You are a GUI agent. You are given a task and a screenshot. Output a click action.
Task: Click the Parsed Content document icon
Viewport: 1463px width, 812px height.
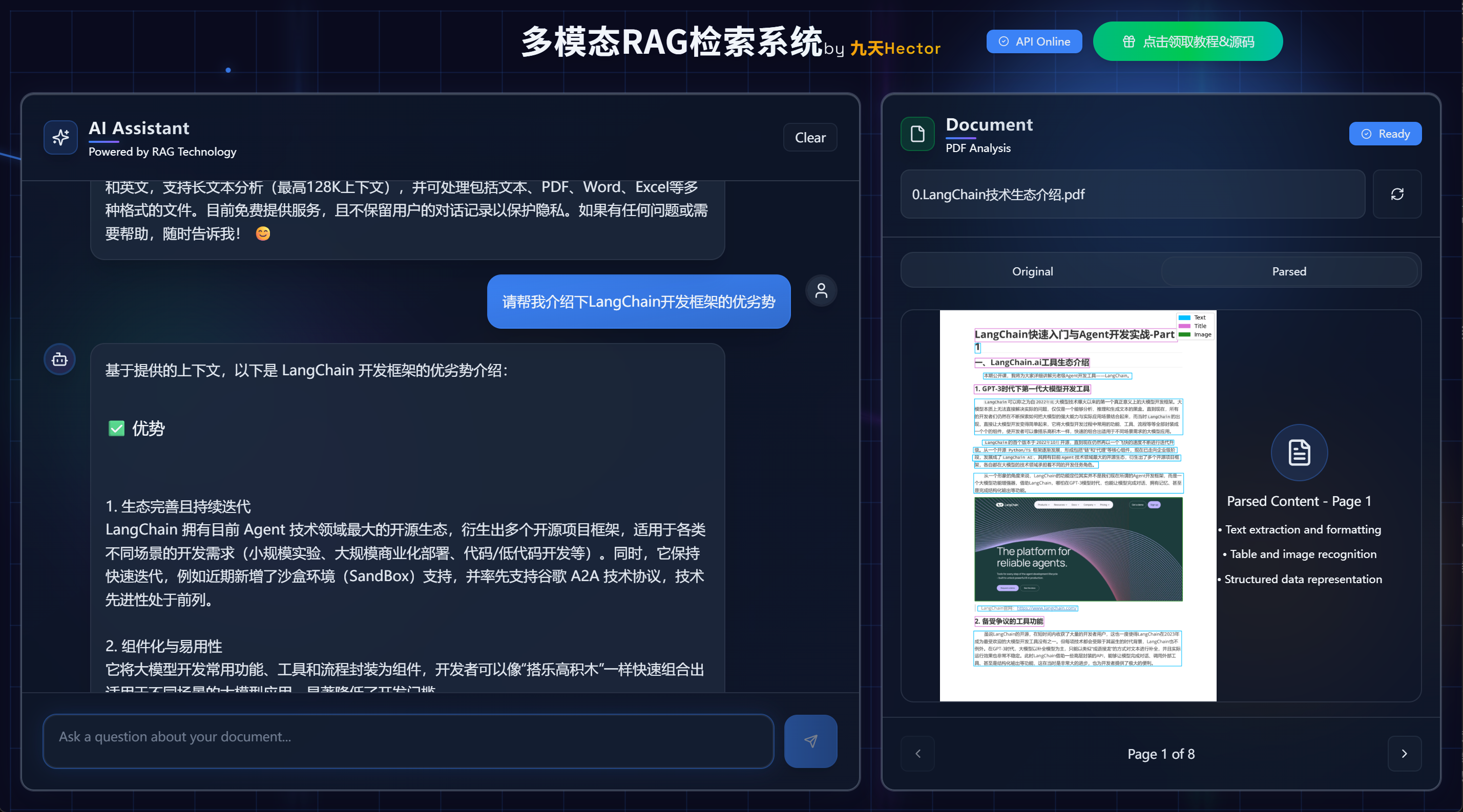[1299, 452]
